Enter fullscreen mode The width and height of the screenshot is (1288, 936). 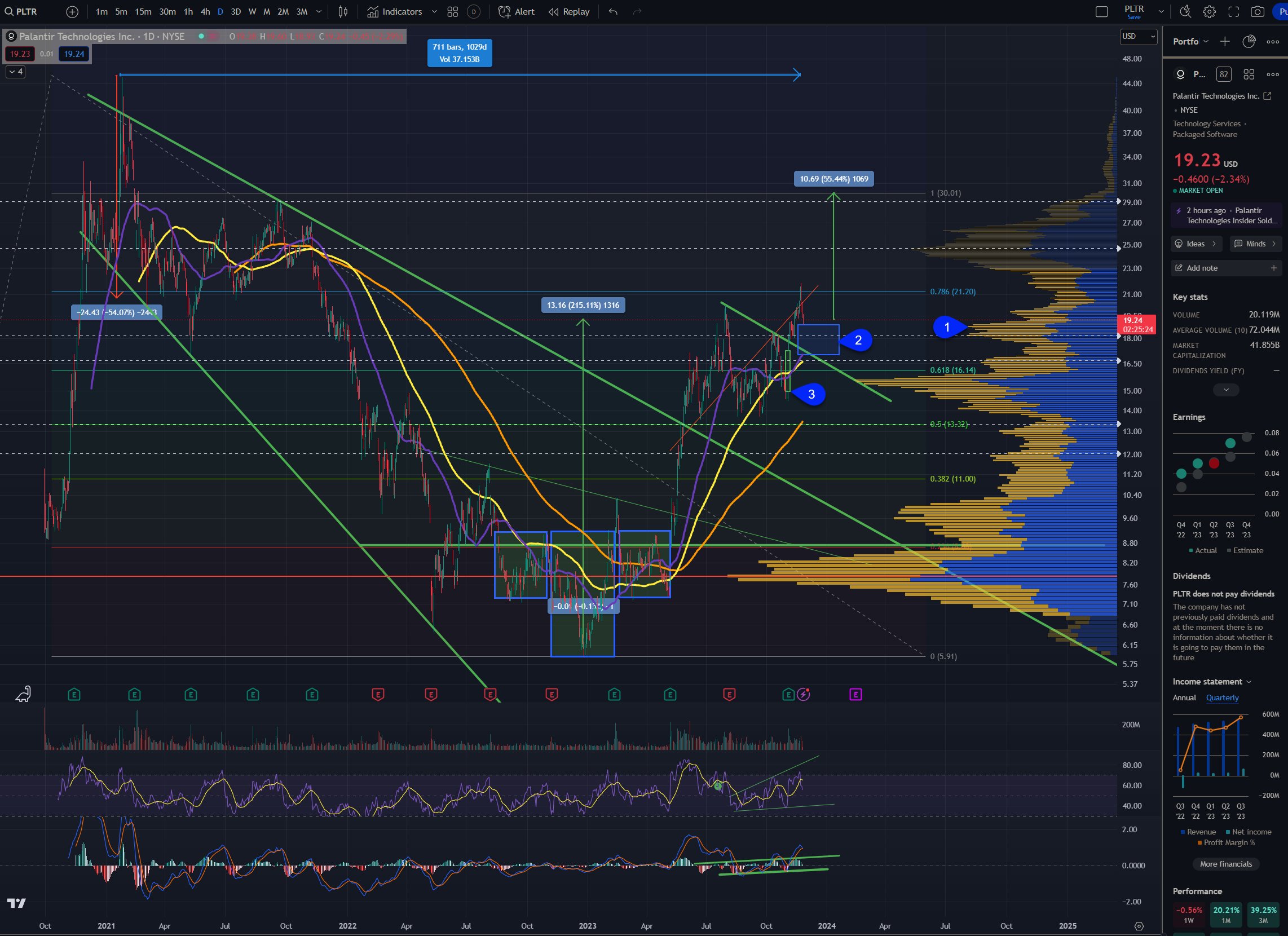[x=1233, y=11]
